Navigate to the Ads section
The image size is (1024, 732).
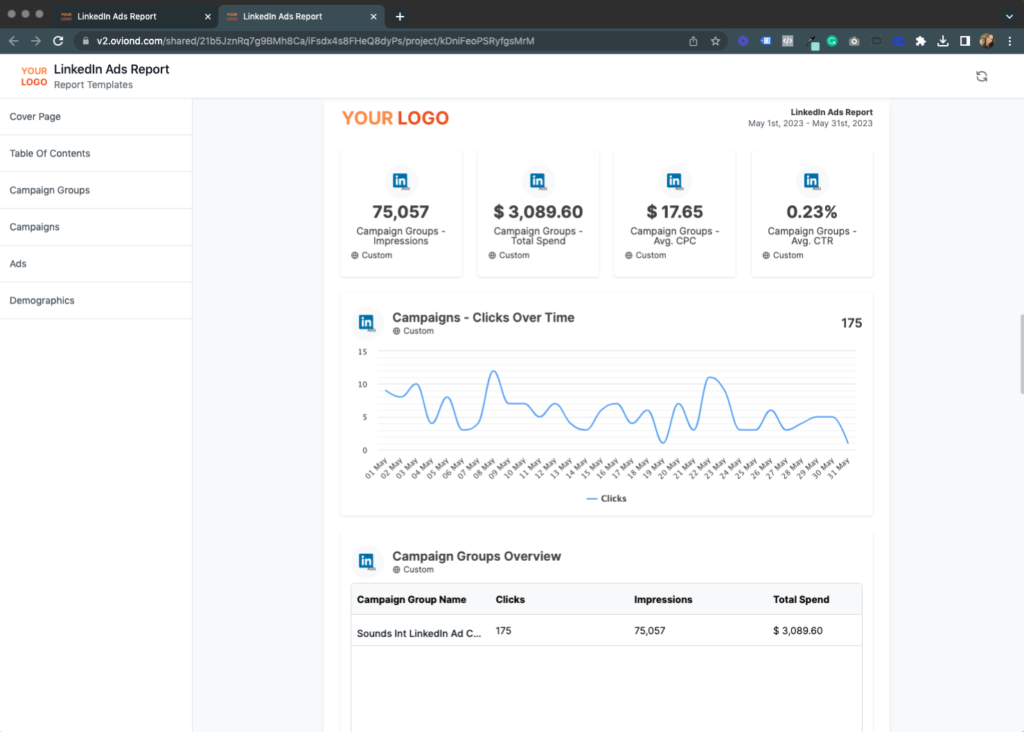96,264
